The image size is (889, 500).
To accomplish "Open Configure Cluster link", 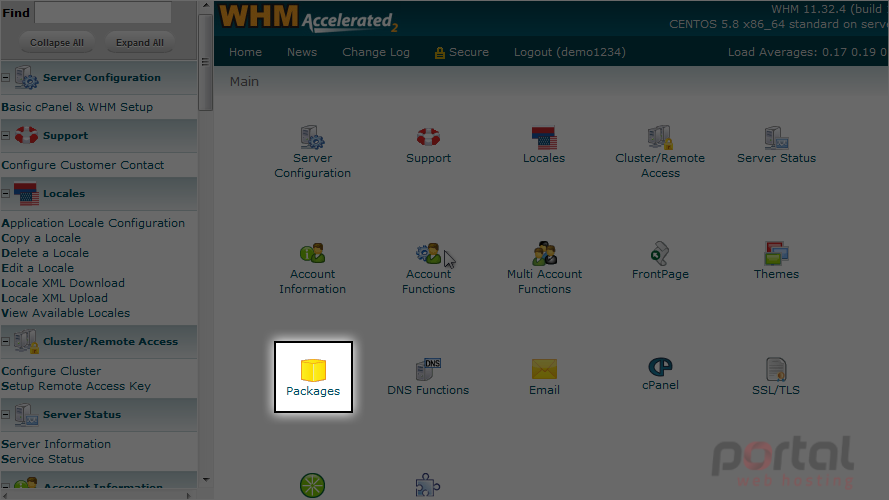I will (x=51, y=371).
